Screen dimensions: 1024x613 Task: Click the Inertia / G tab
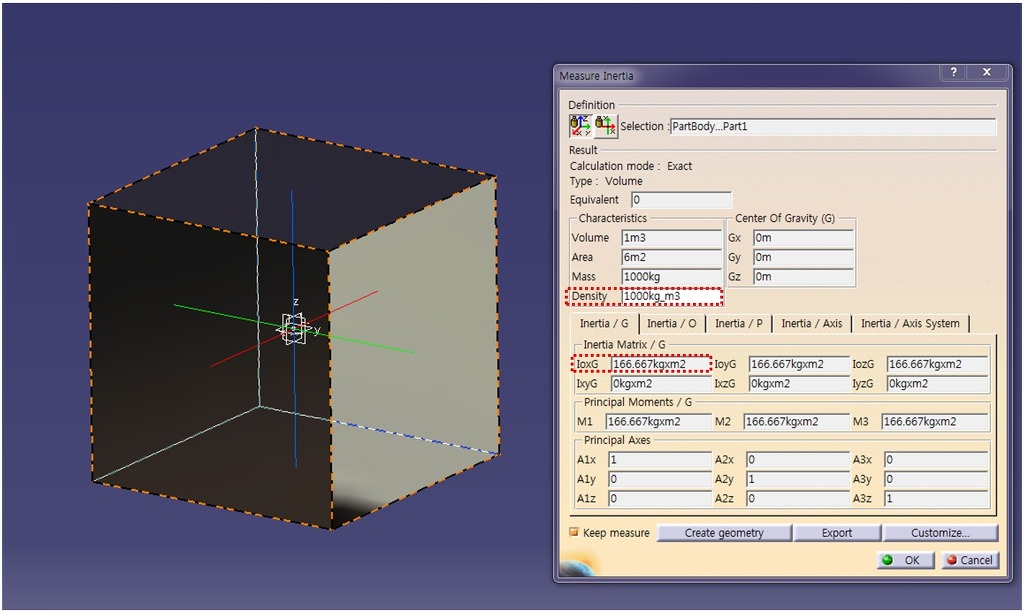pos(605,323)
